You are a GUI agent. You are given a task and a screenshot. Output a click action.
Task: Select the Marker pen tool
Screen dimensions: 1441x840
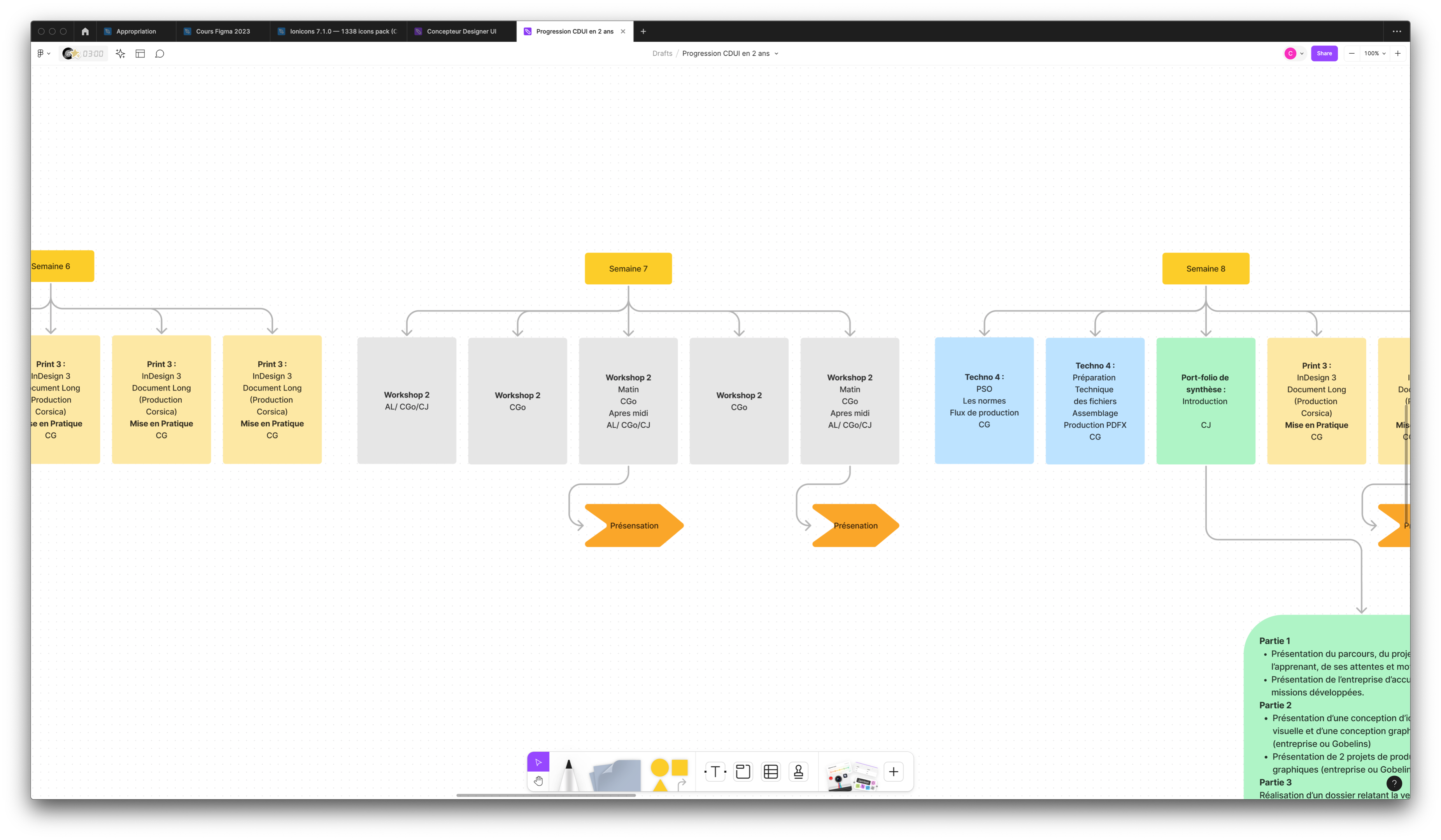coord(568,774)
